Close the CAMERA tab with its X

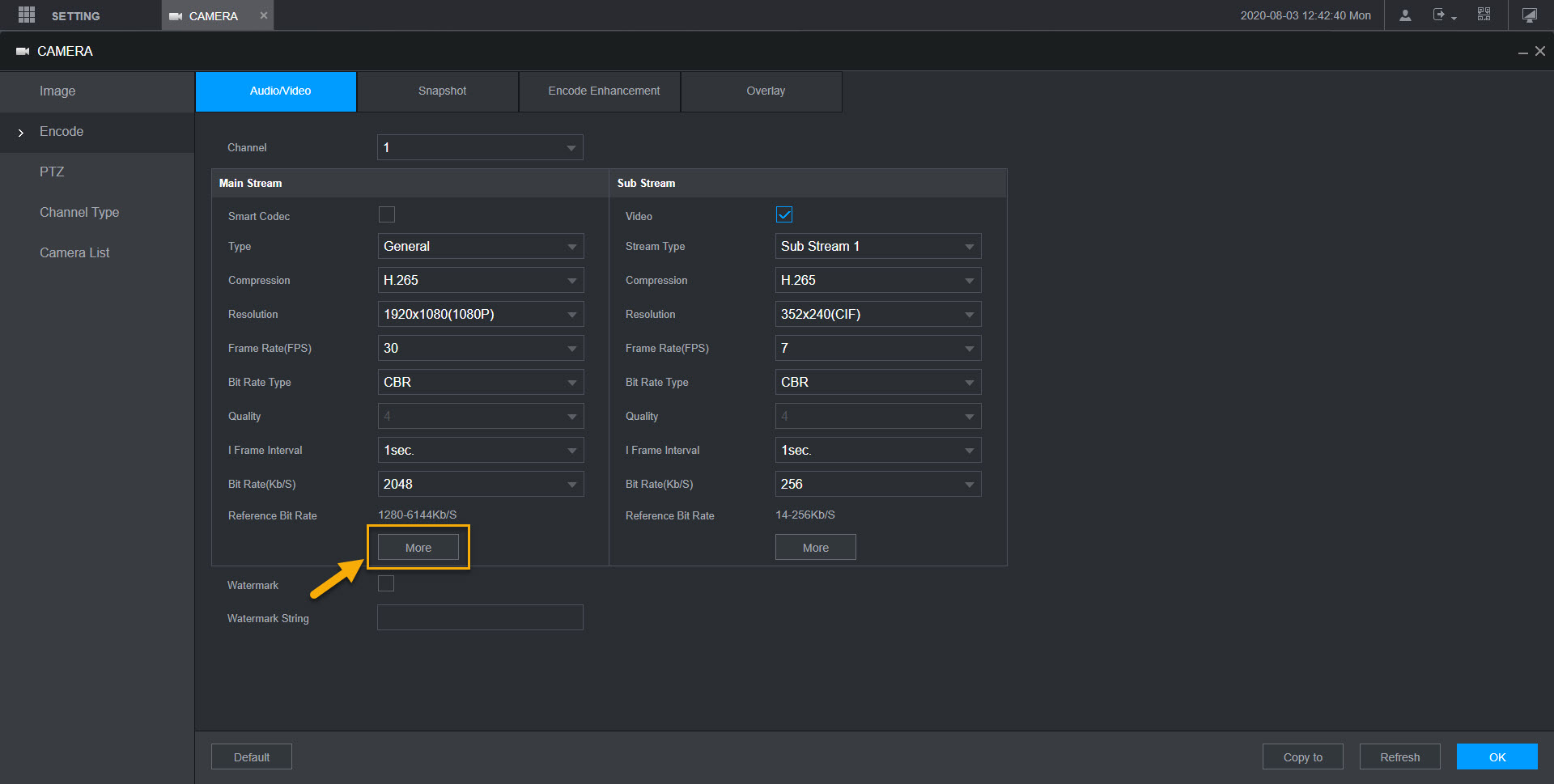click(x=263, y=15)
